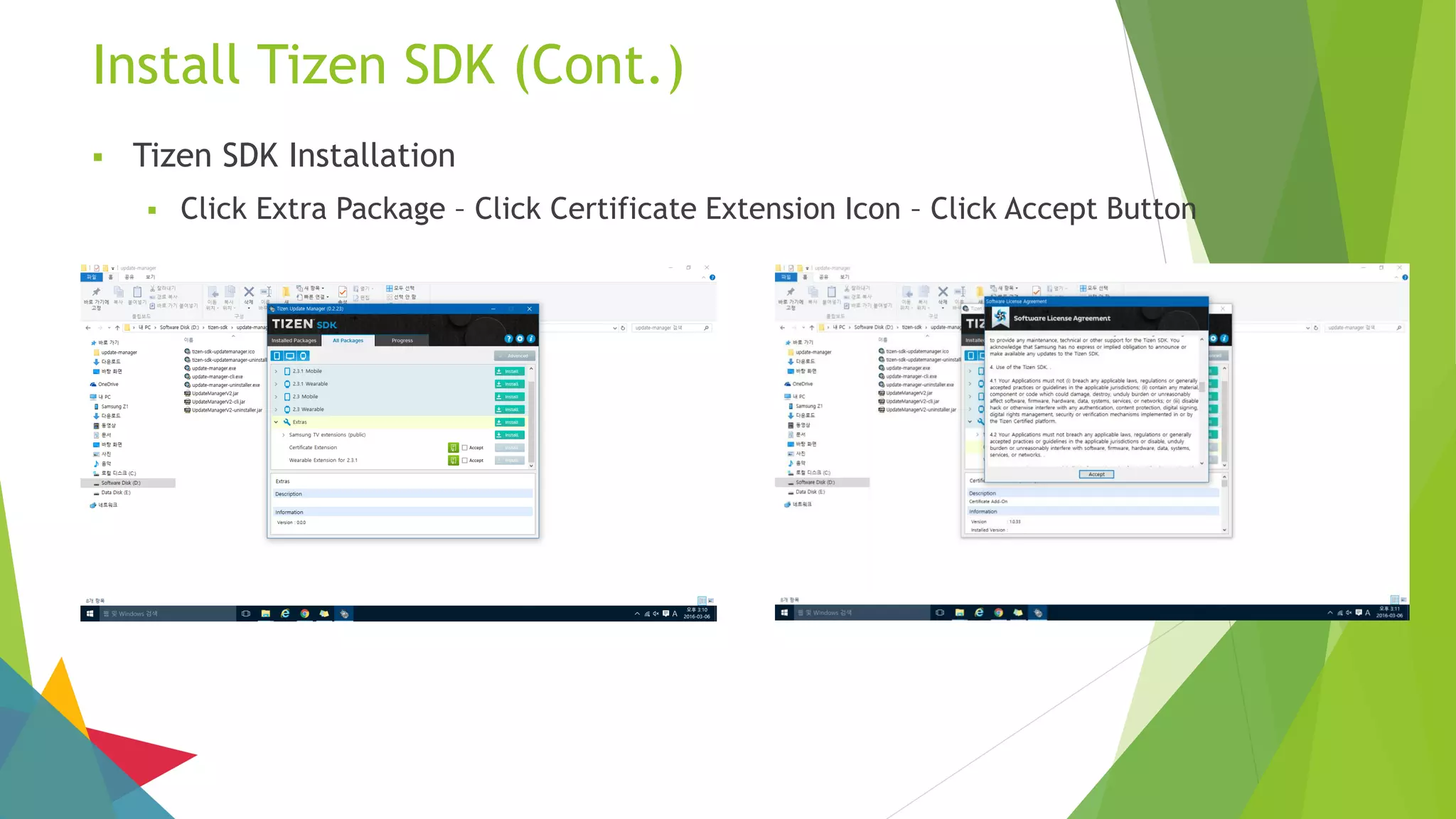
Task: Open the Update Manager help question-mark icon
Action: (x=508, y=338)
